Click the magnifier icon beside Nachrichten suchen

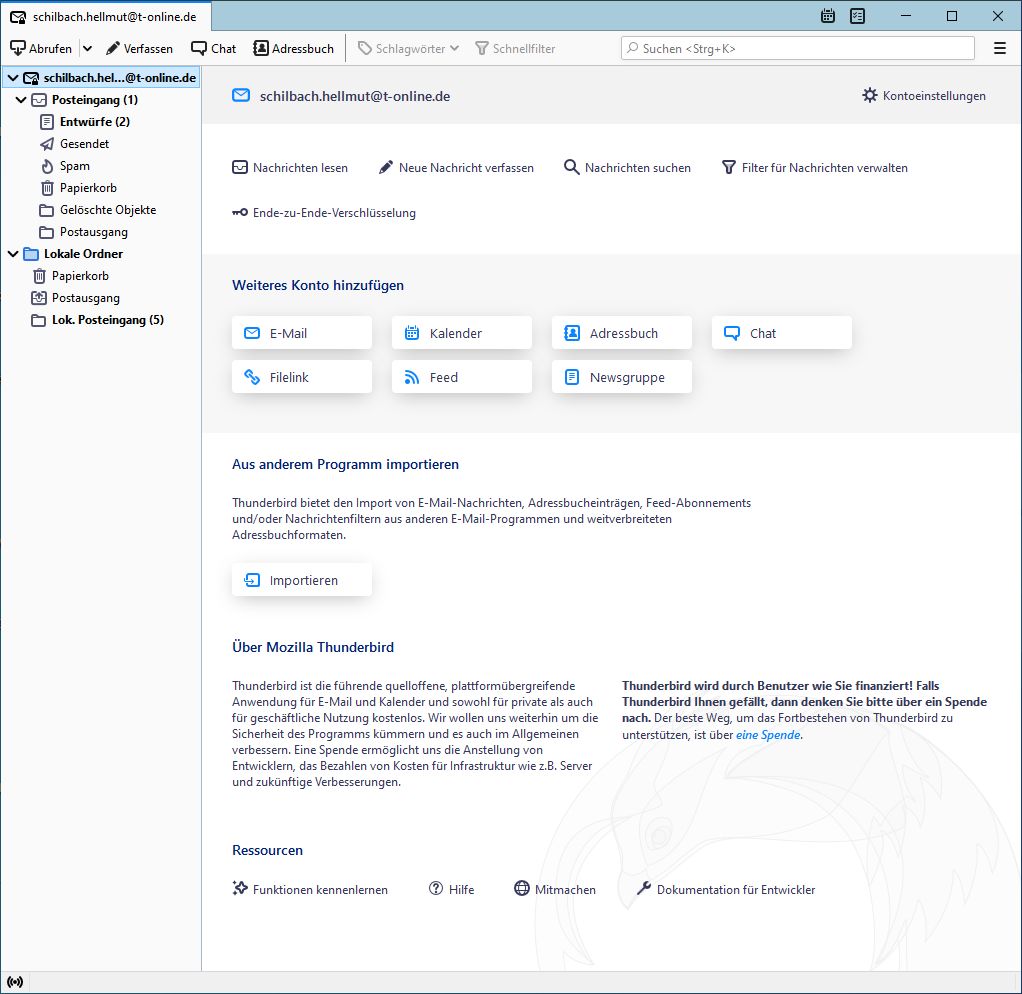pyautogui.click(x=572, y=168)
